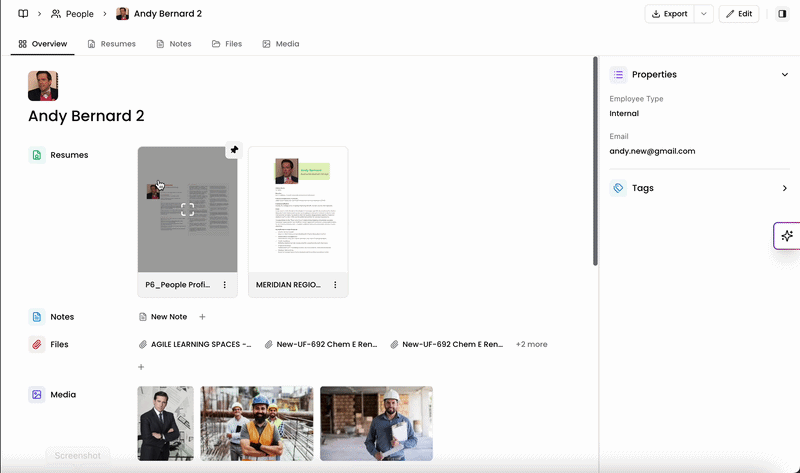The height and width of the screenshot is (473, 800).
Task: Click the Andy Bernard 2 heading
Action: (86, 116)
